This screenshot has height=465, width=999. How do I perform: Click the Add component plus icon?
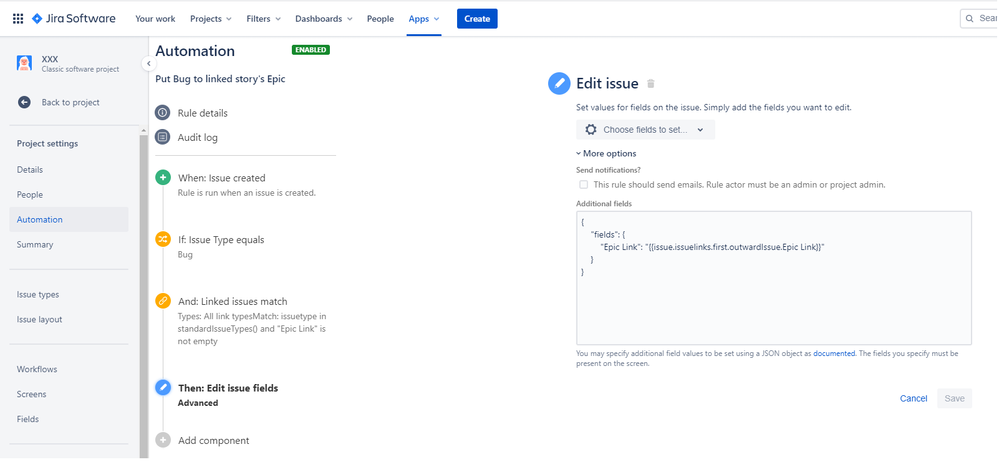[163, 440]
